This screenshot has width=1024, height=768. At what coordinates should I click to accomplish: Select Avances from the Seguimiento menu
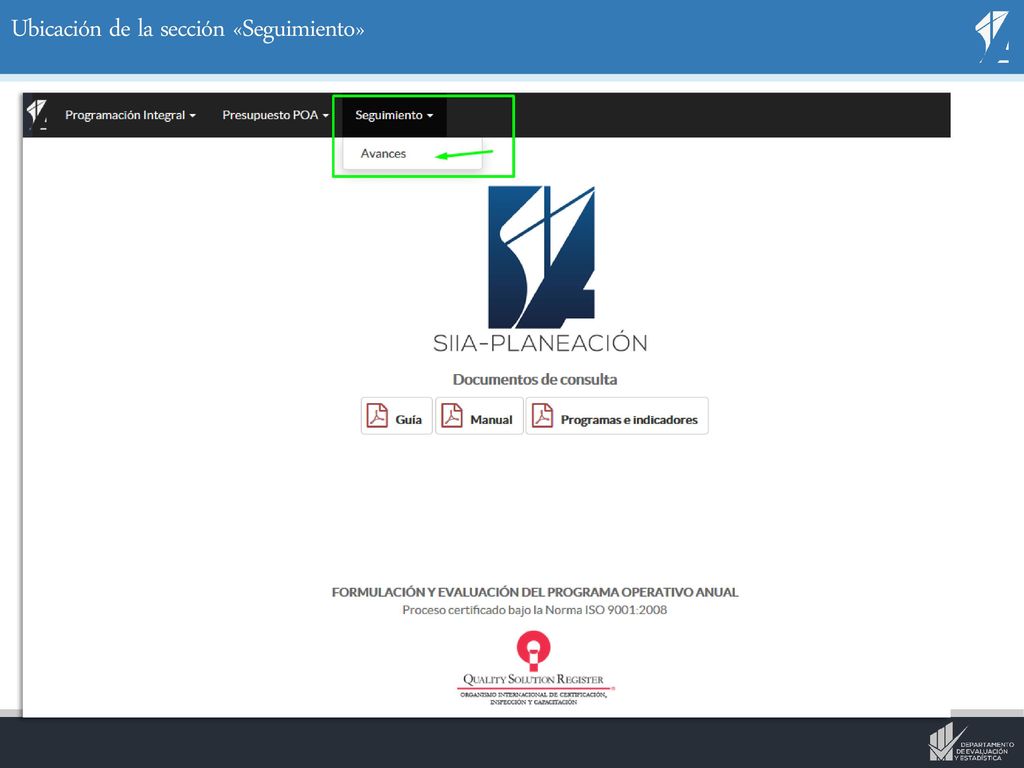pos(383,153)
